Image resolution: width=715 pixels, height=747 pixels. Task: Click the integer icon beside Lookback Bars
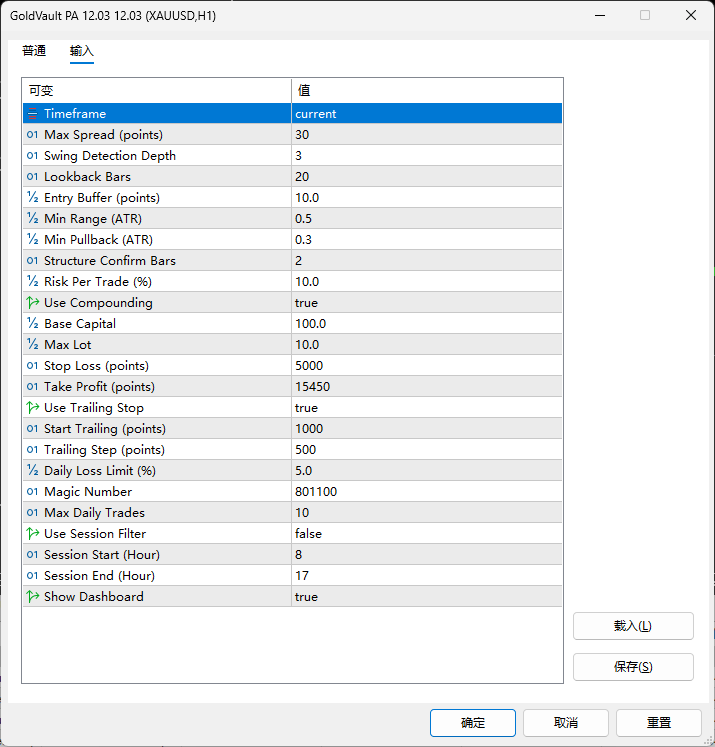pyautogui.click(x=32, y=177)
